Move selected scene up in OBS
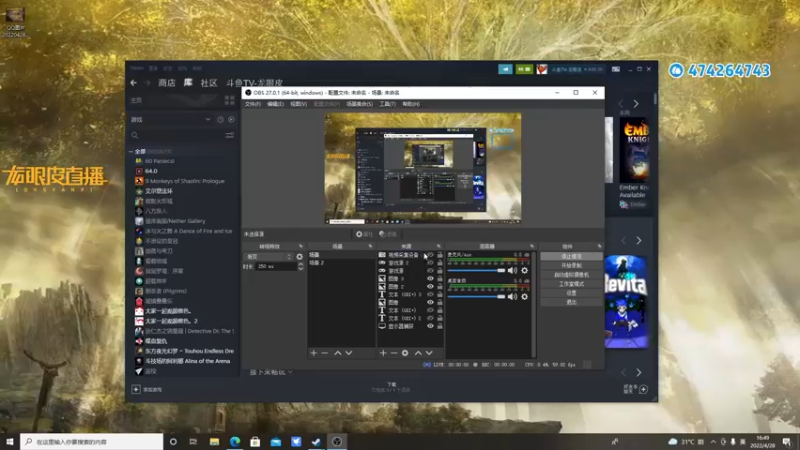 [337, 353]
